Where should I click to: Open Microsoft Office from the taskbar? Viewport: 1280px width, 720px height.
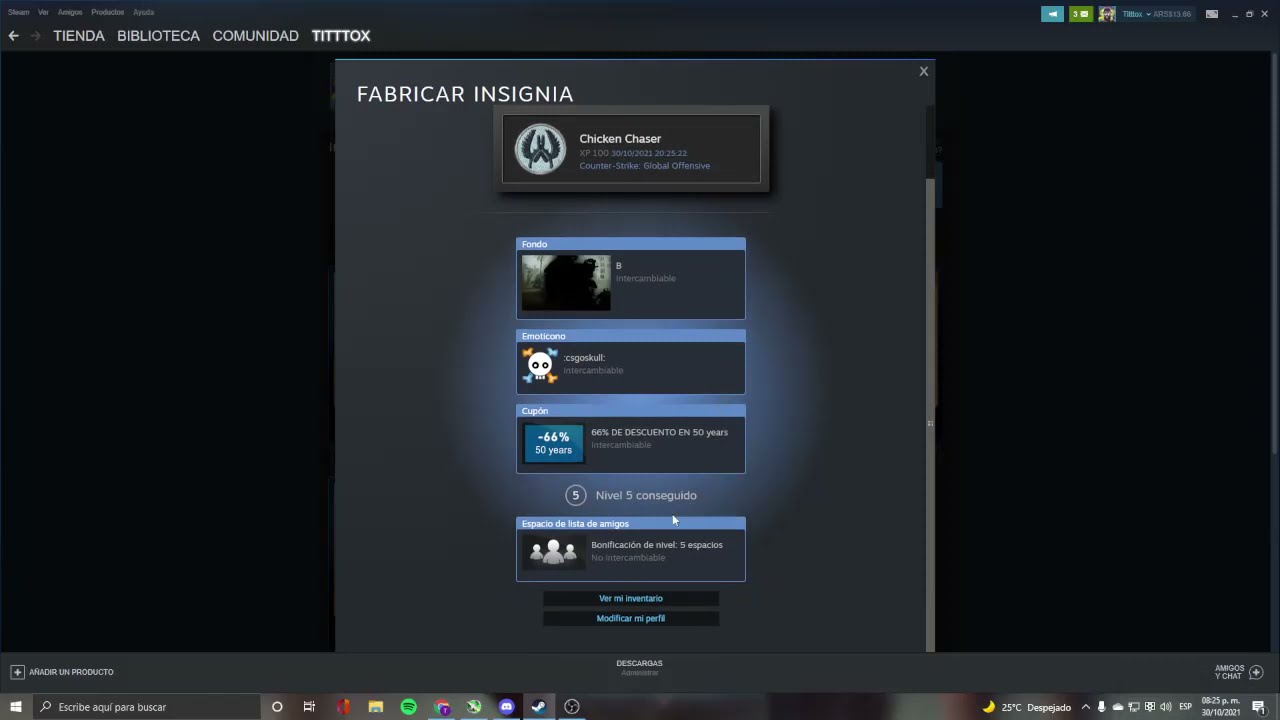pyautogui.click(x=343, y=707)
